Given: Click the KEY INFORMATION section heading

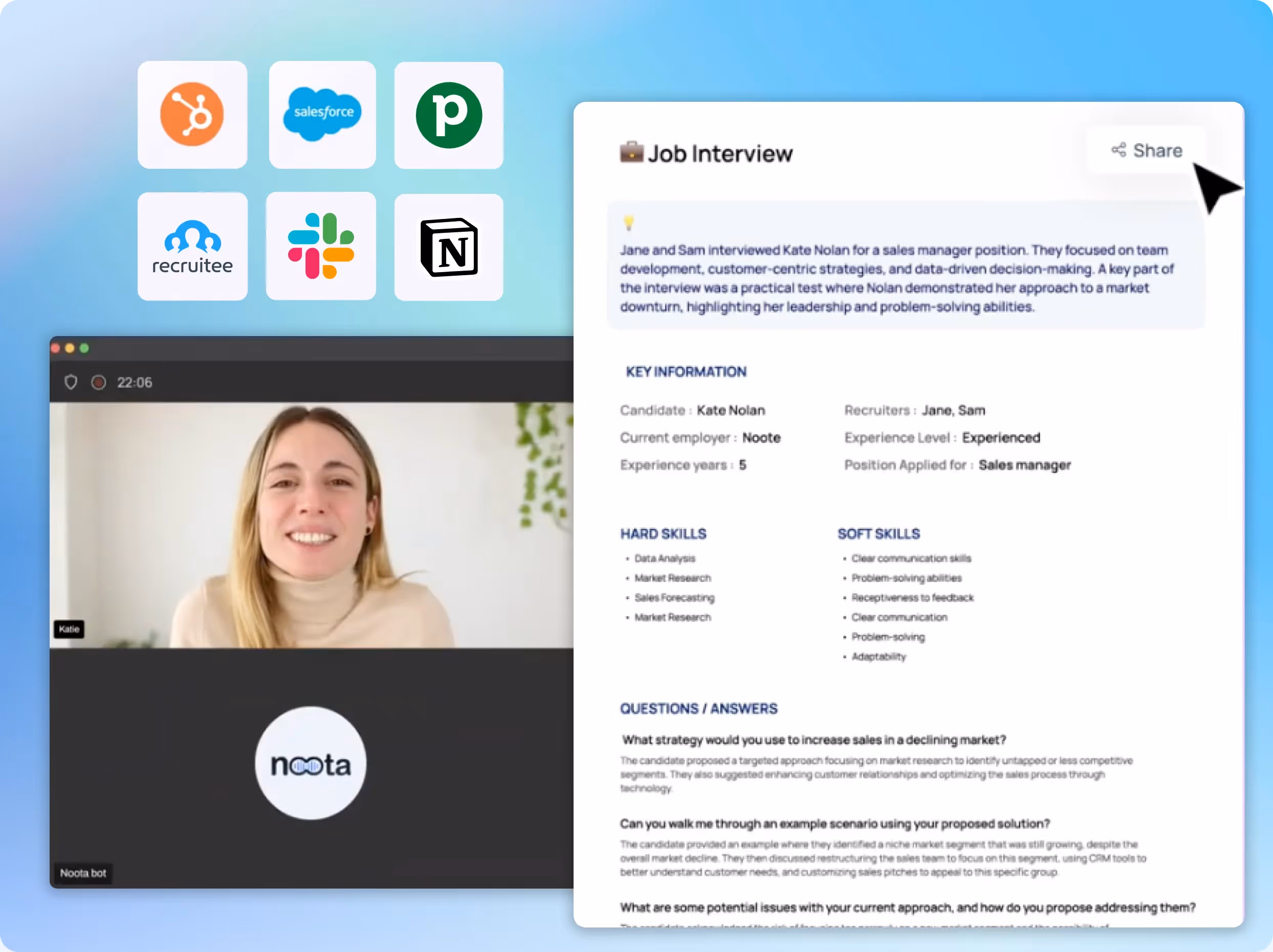Looking at the screenshot, I should tap(686, 372).
